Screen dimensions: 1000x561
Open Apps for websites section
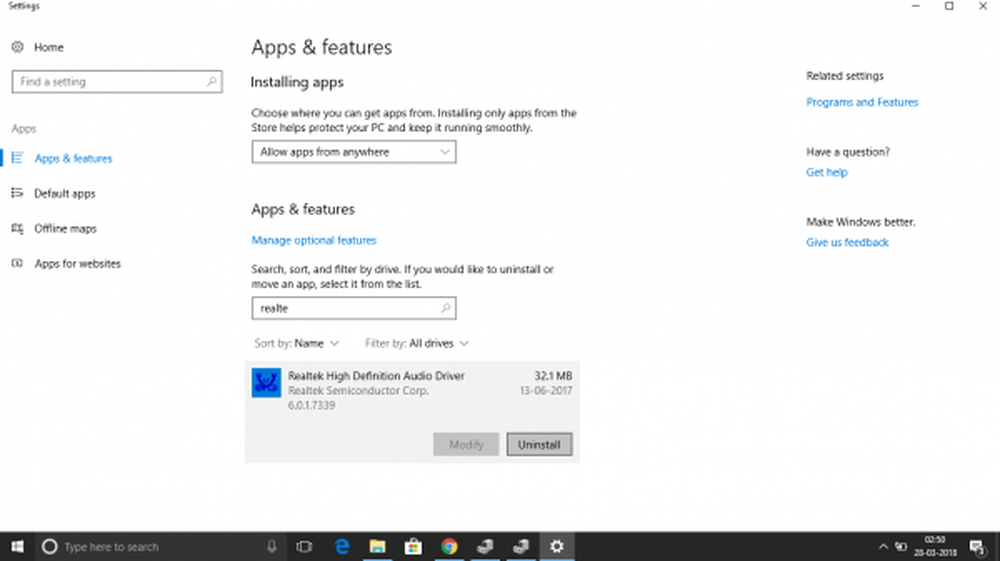(x=77, y=264)
